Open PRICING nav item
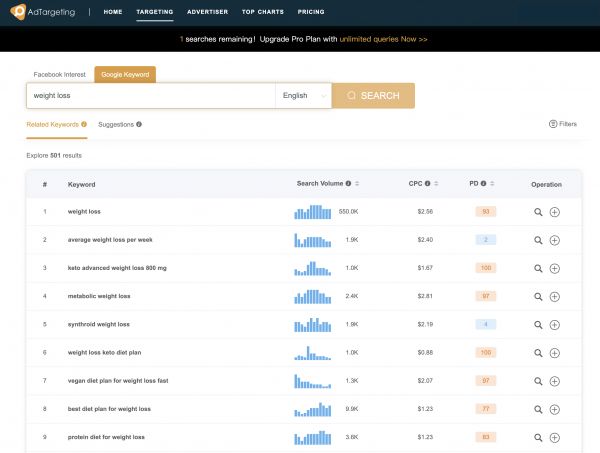The image size is (600, 453). pos(311,12)
